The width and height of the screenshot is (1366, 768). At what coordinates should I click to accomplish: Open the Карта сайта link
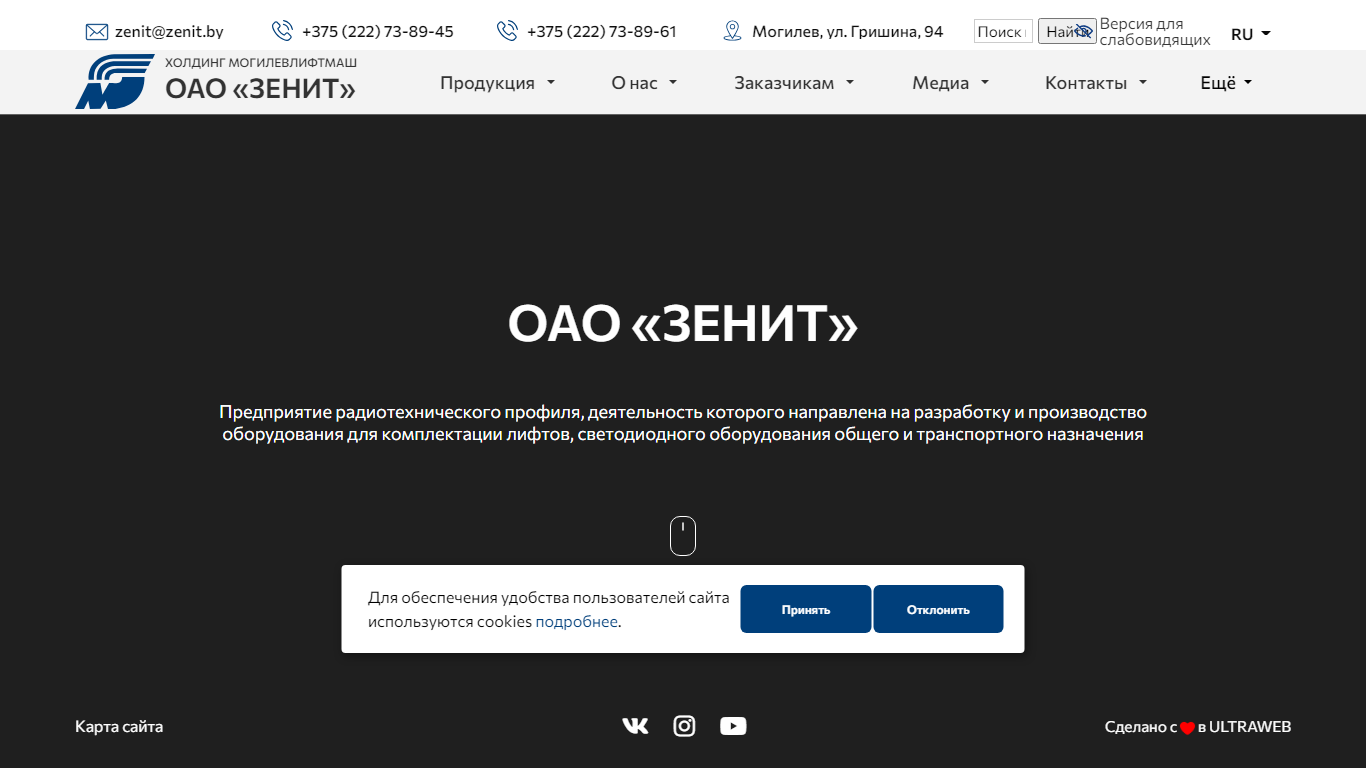click(x=119, y=726)
